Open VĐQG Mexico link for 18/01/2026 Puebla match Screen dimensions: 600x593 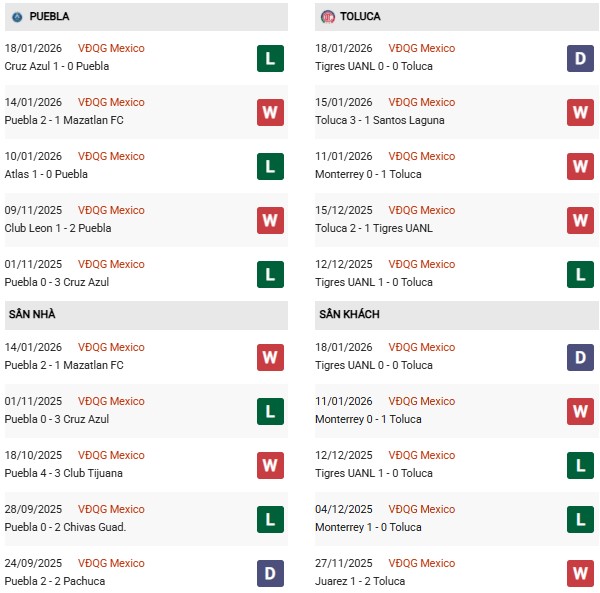coord(111,48)
